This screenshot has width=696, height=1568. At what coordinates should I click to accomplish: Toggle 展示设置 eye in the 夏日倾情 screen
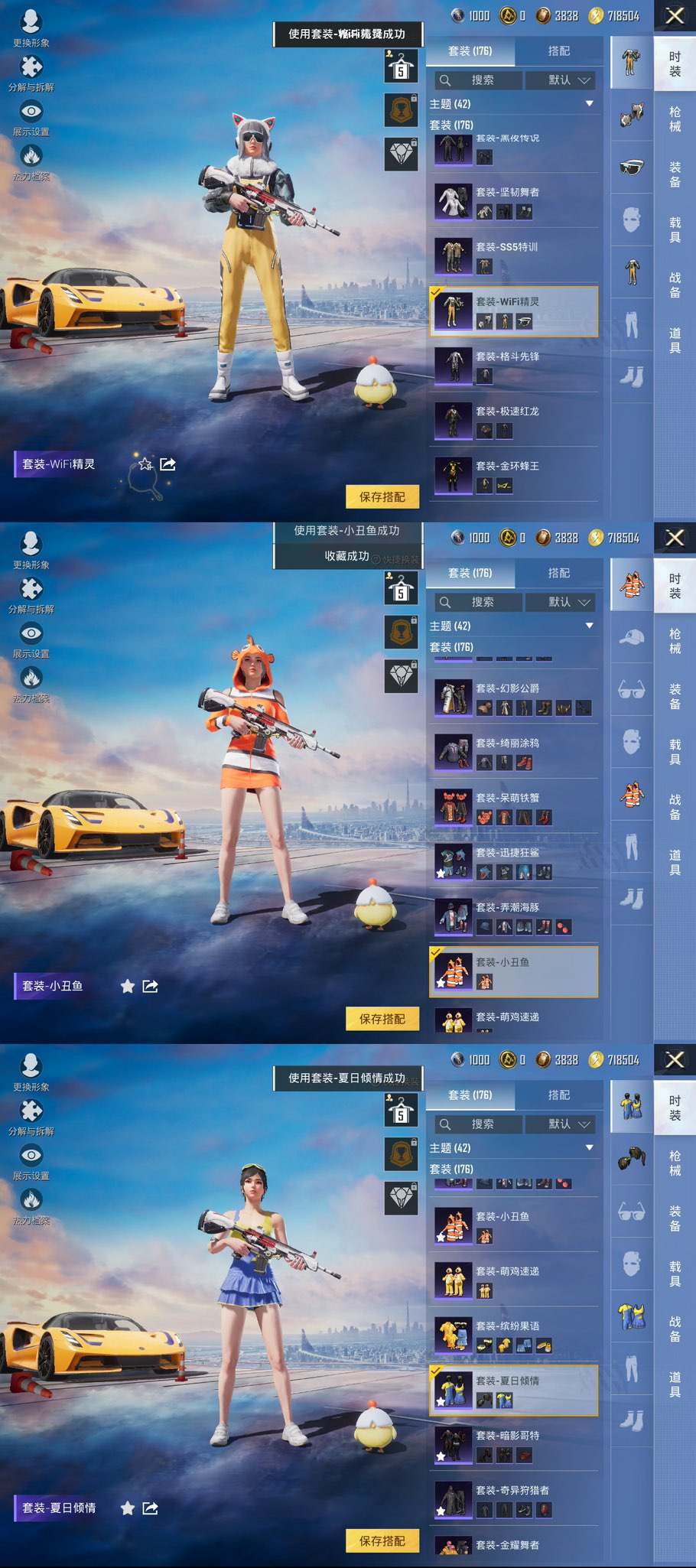coord(31,1162)
